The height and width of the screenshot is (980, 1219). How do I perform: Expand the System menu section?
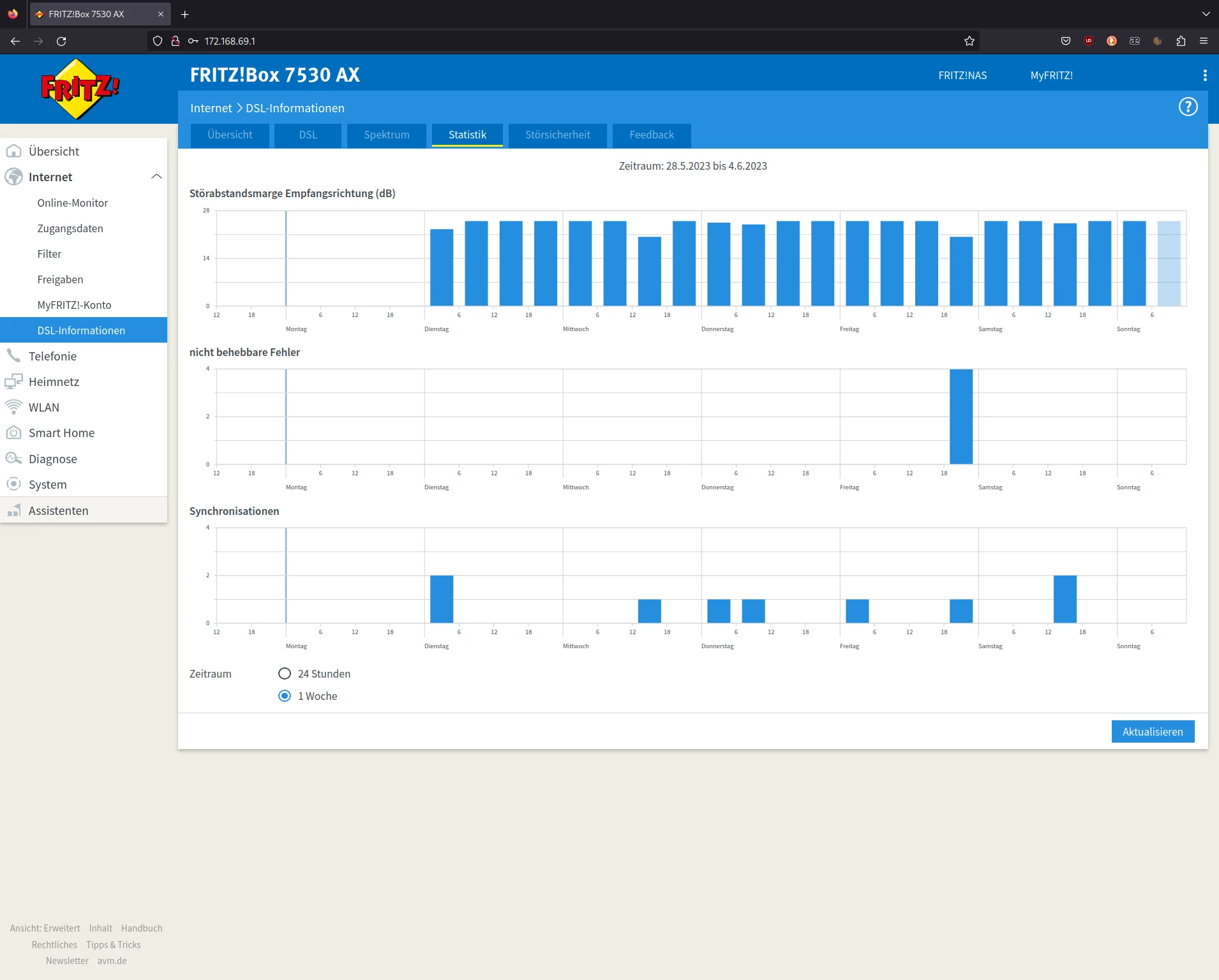click(47, 484)
